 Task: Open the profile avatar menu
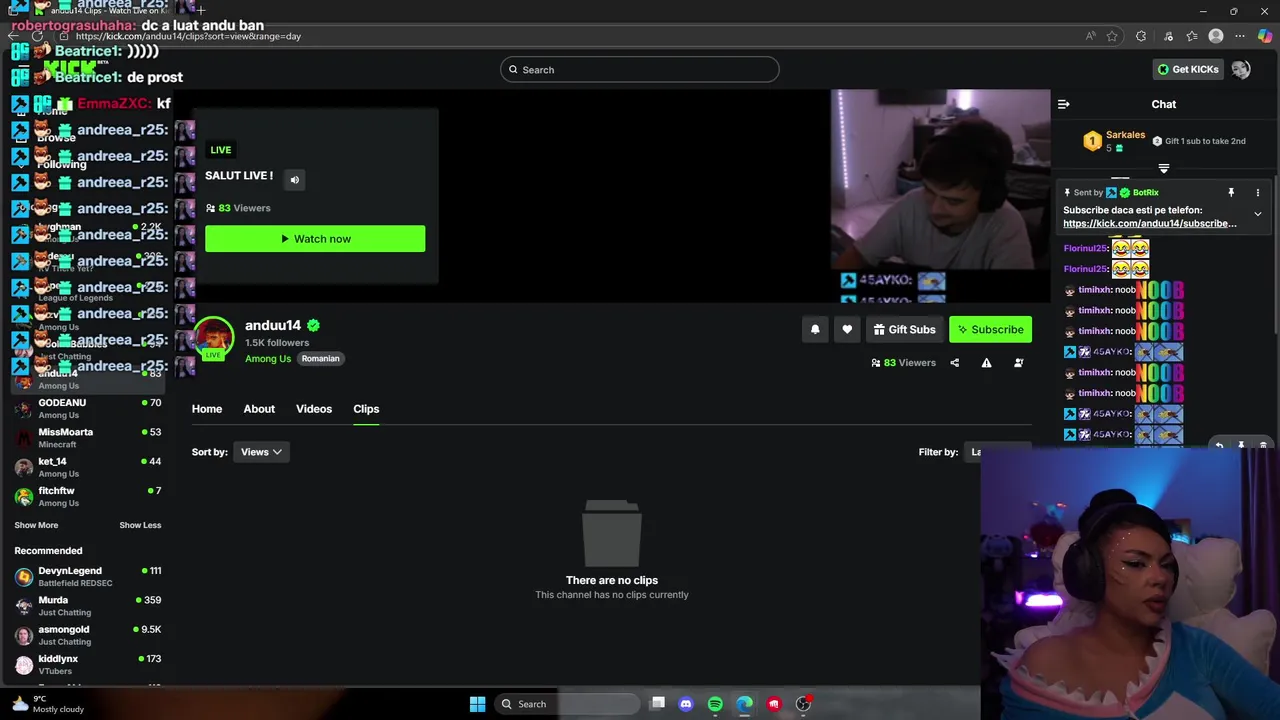coord(1241,70)
